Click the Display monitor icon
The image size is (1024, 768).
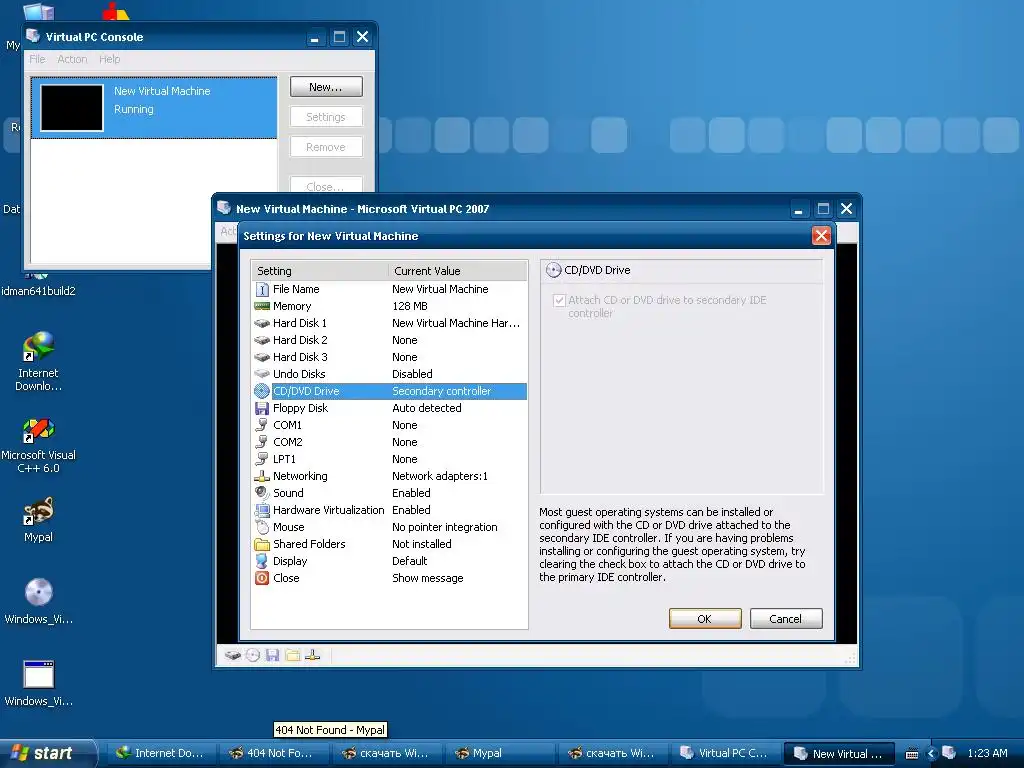point(262,561)
